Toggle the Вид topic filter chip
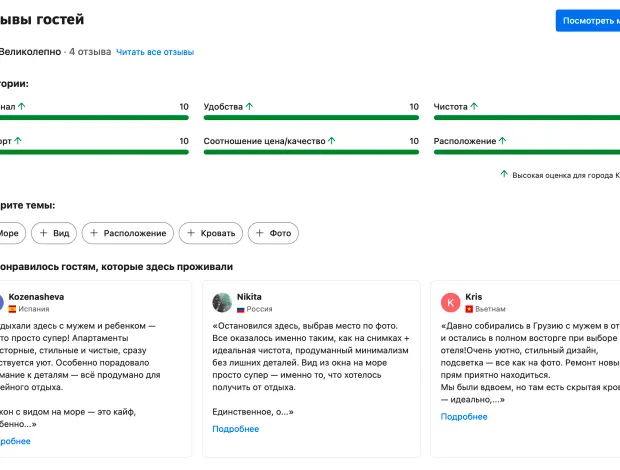 [53, 233]
